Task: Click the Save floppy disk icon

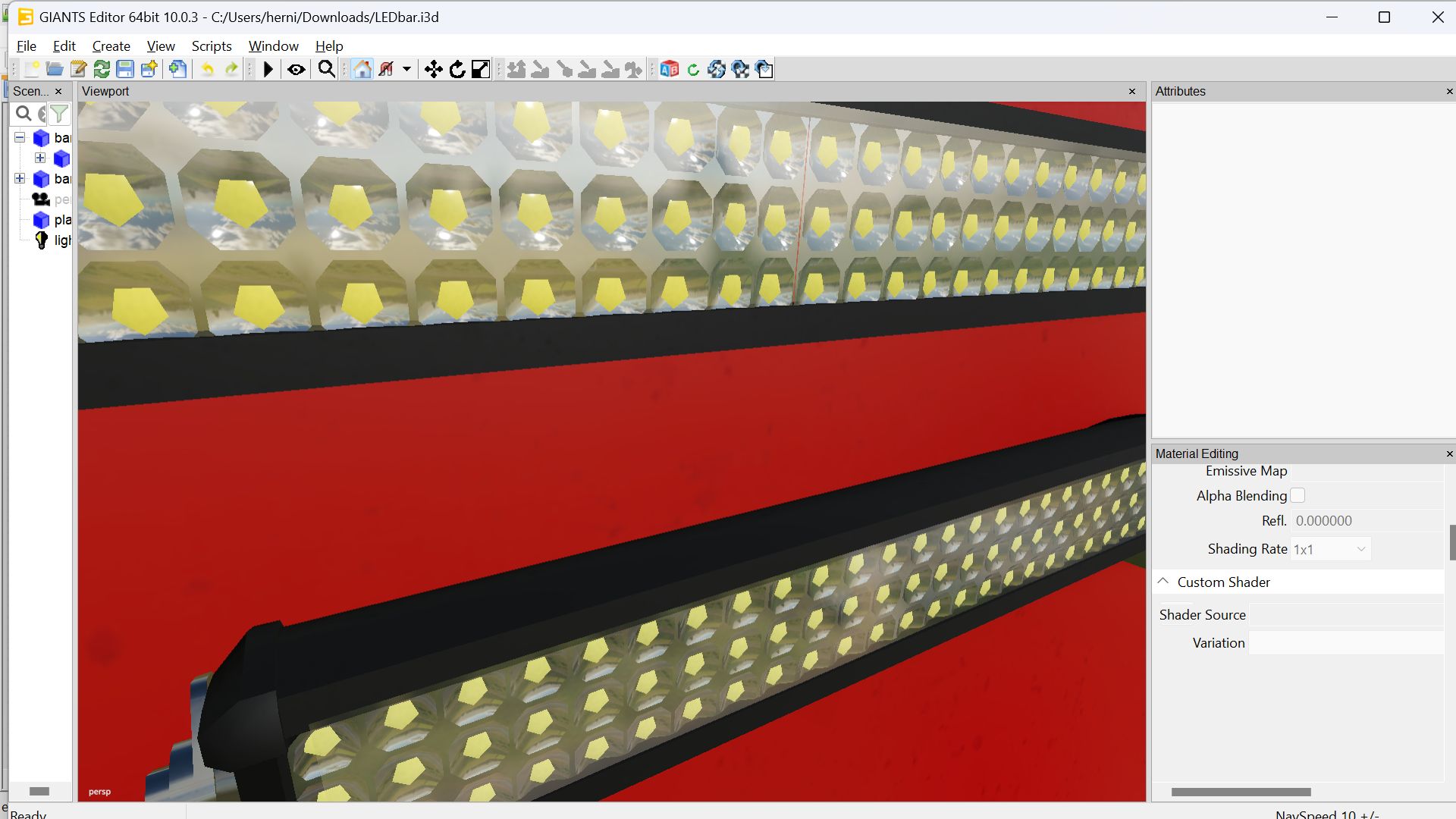Action: pos(125,70)
